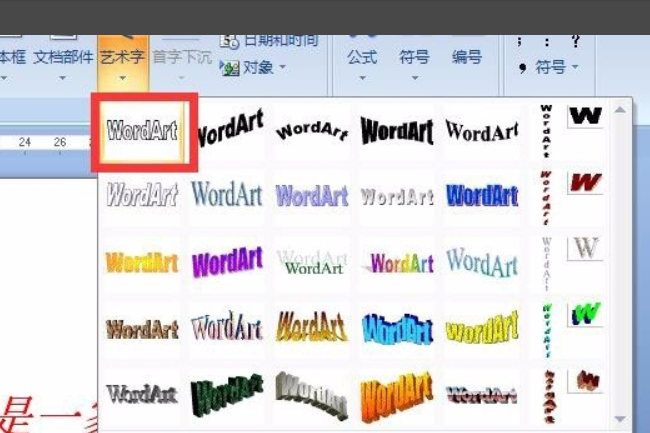Pick the arched black WordArt style

[312, 131]
